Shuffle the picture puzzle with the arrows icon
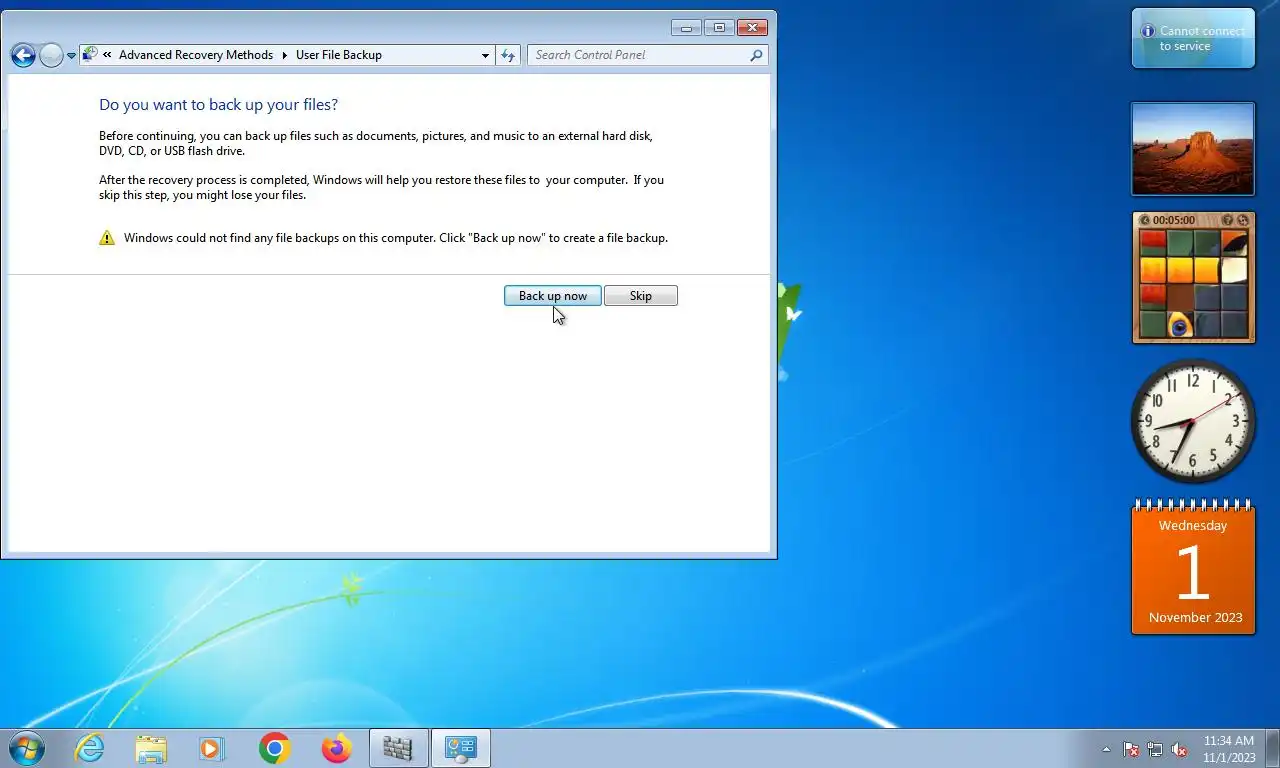This screenshot has height=768, width=1280. (x=1243, y=220)
